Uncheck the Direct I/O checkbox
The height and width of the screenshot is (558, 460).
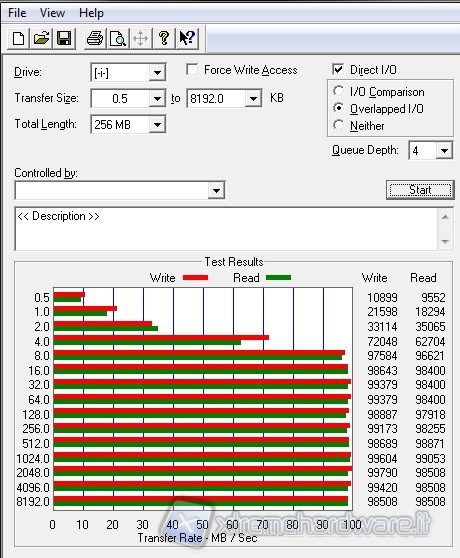click(x=338, y=69)
